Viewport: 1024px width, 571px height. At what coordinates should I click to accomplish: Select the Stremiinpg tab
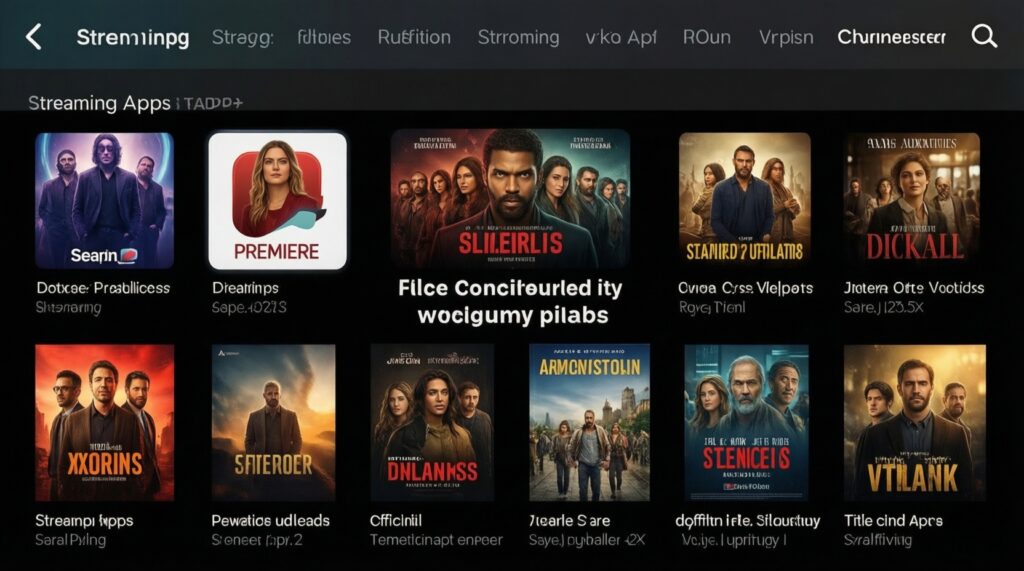pyautogui.click(x=133, y=37)
